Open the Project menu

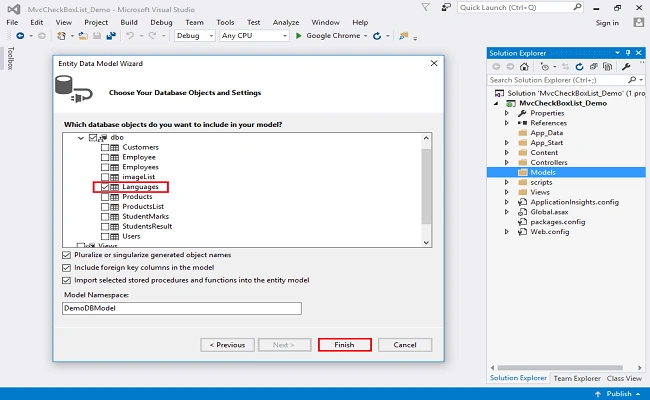96,22
